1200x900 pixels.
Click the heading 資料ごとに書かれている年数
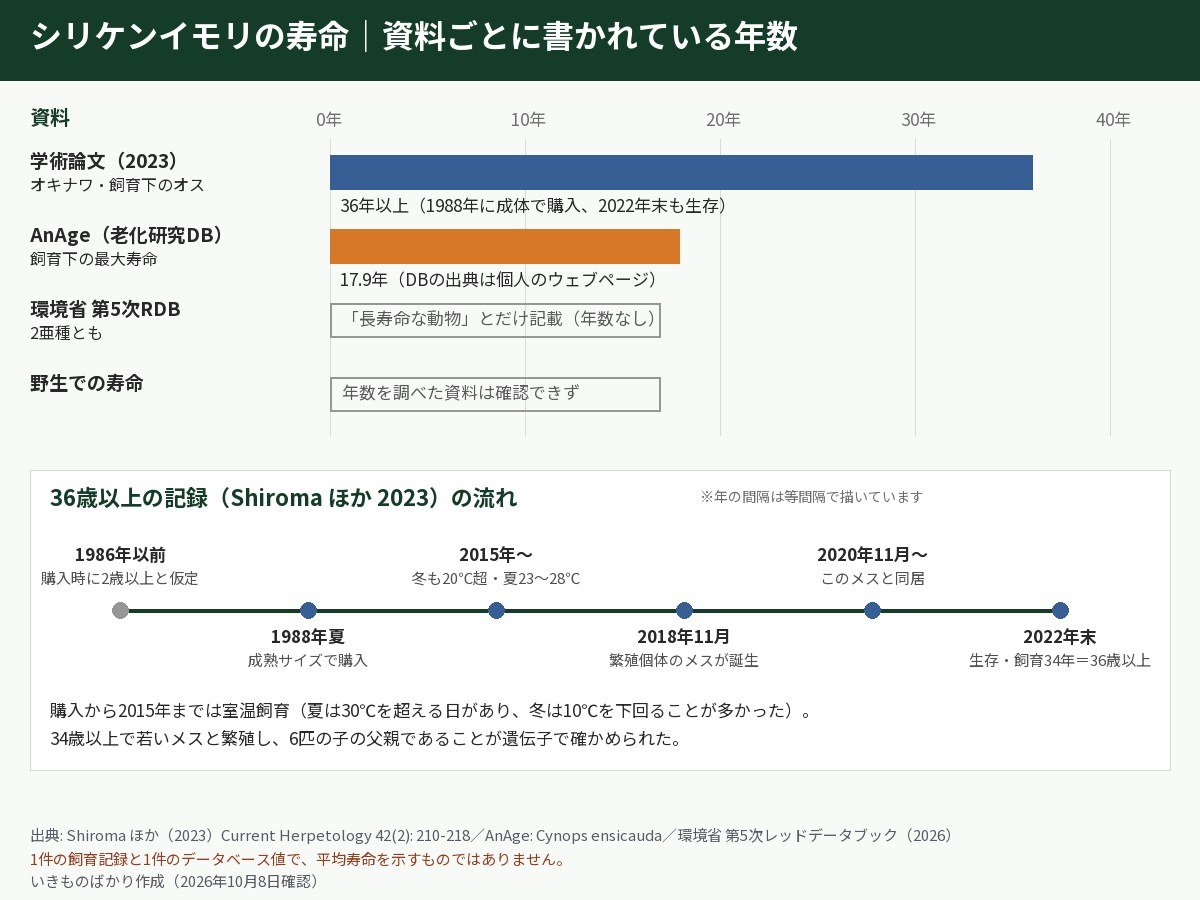pos(590,37)
